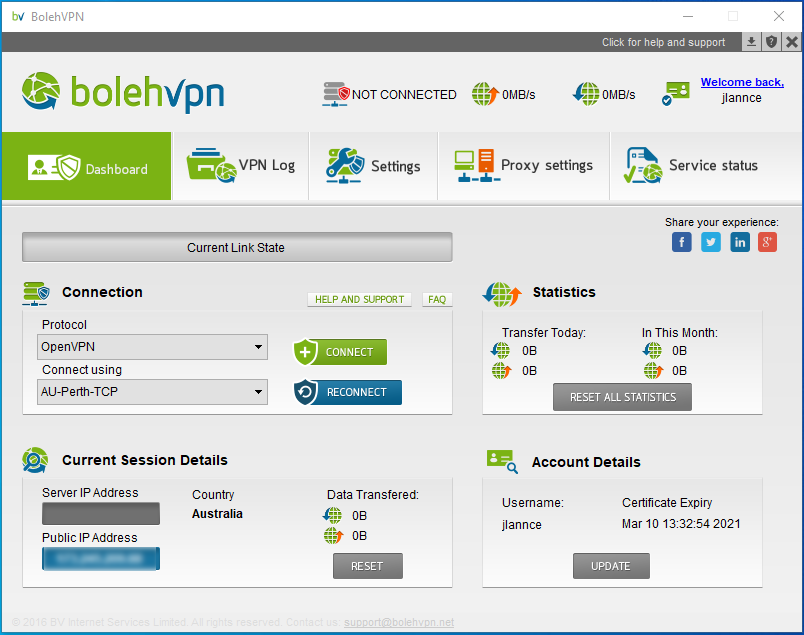Click the Account Details card icon
This screenshot has width=804, height=635.
point(502,462)
